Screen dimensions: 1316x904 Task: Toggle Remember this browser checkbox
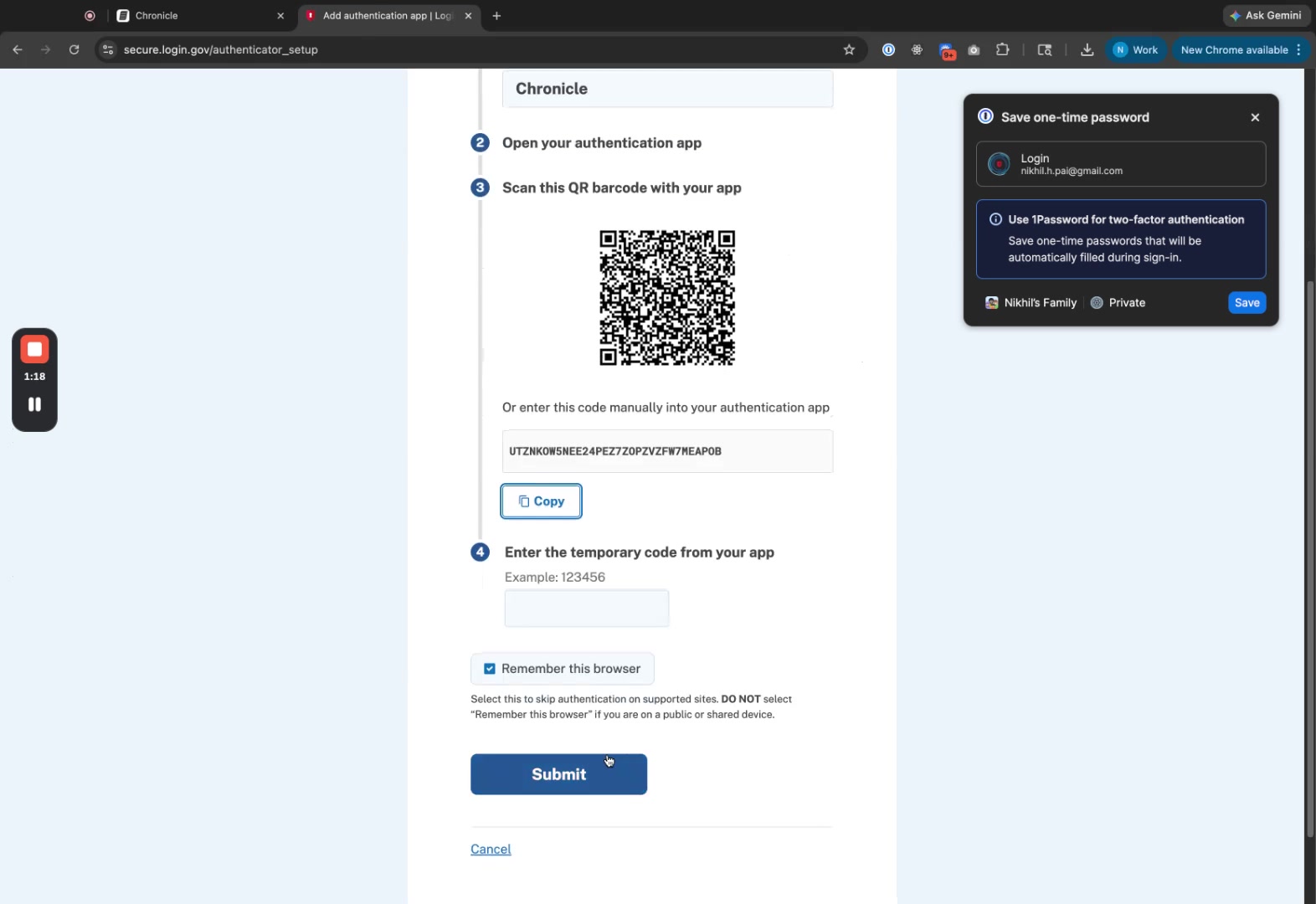[x=490, y=669]
